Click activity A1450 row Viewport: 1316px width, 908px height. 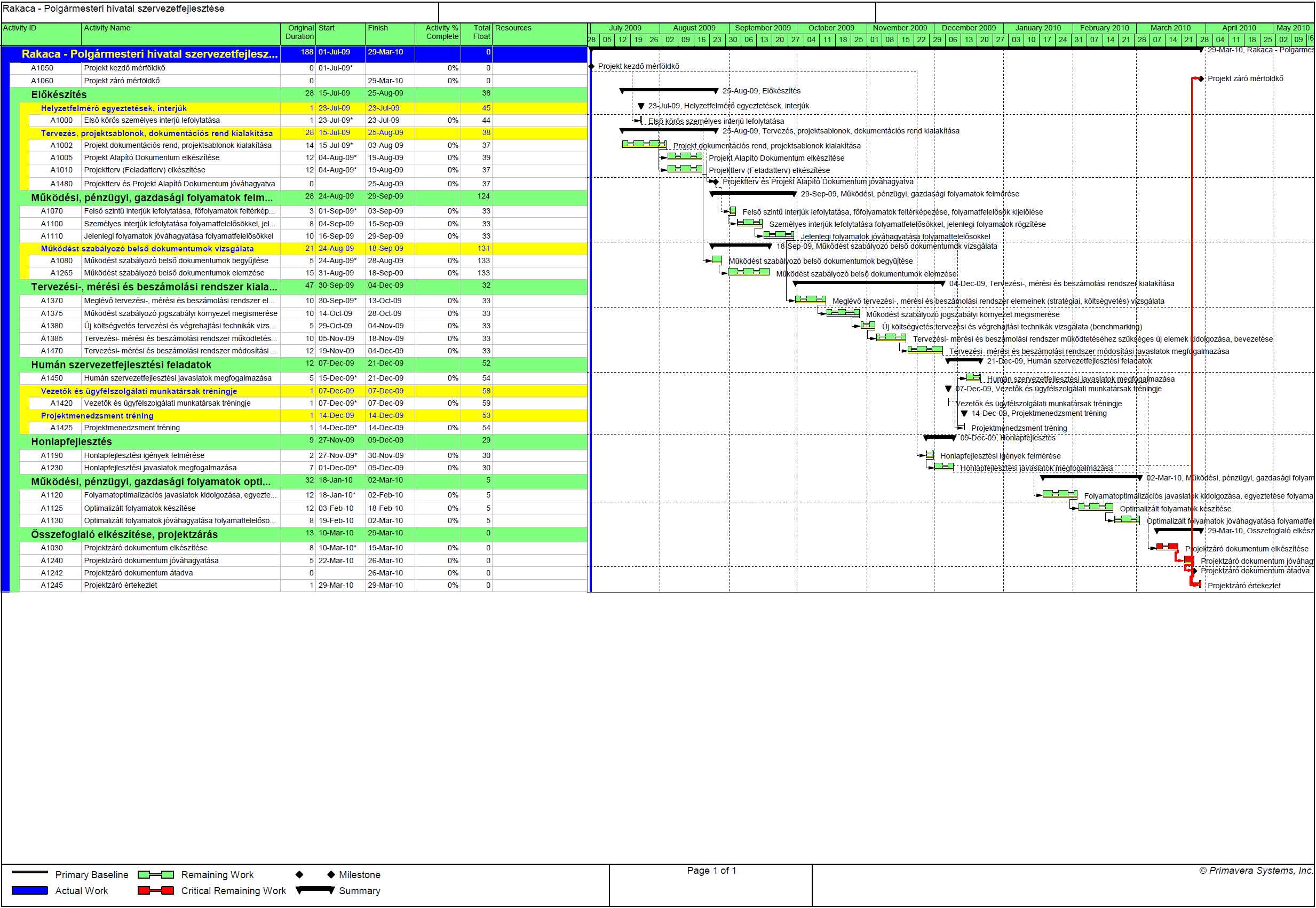coord(304,378)
